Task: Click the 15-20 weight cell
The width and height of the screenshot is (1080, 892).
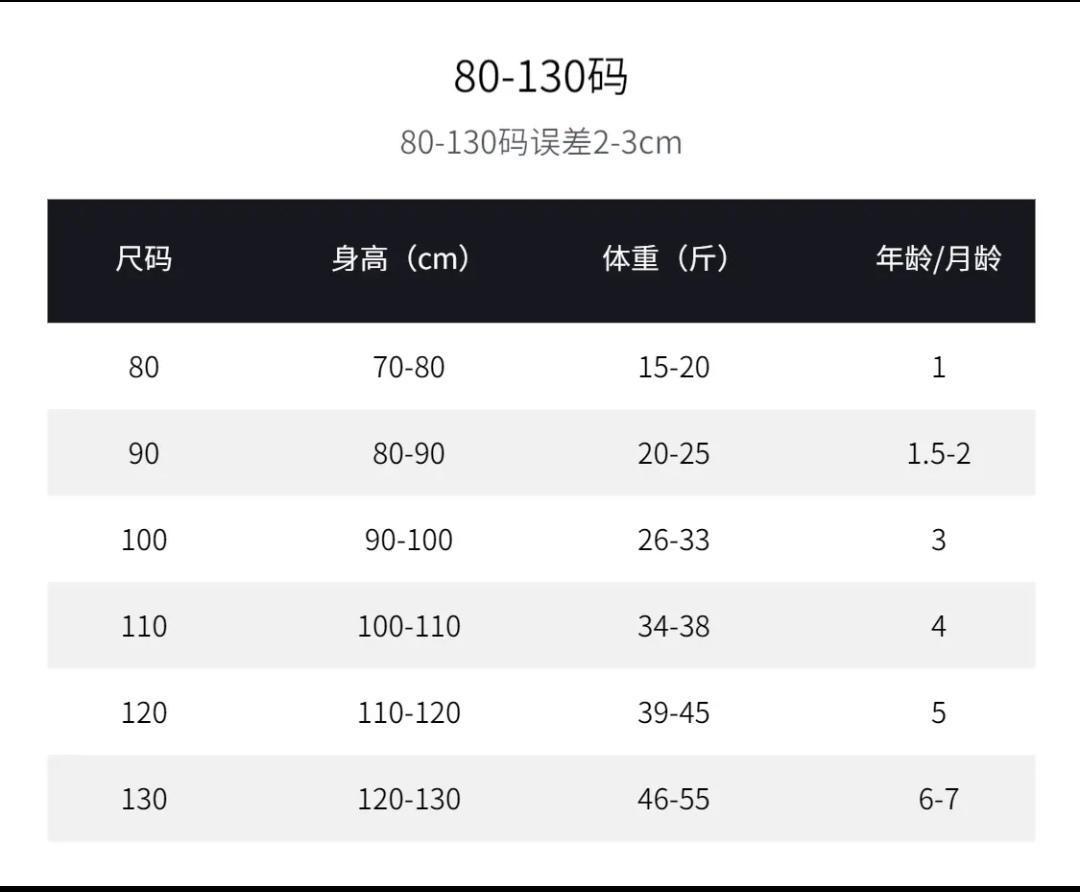Action: [x=673, y=367]
